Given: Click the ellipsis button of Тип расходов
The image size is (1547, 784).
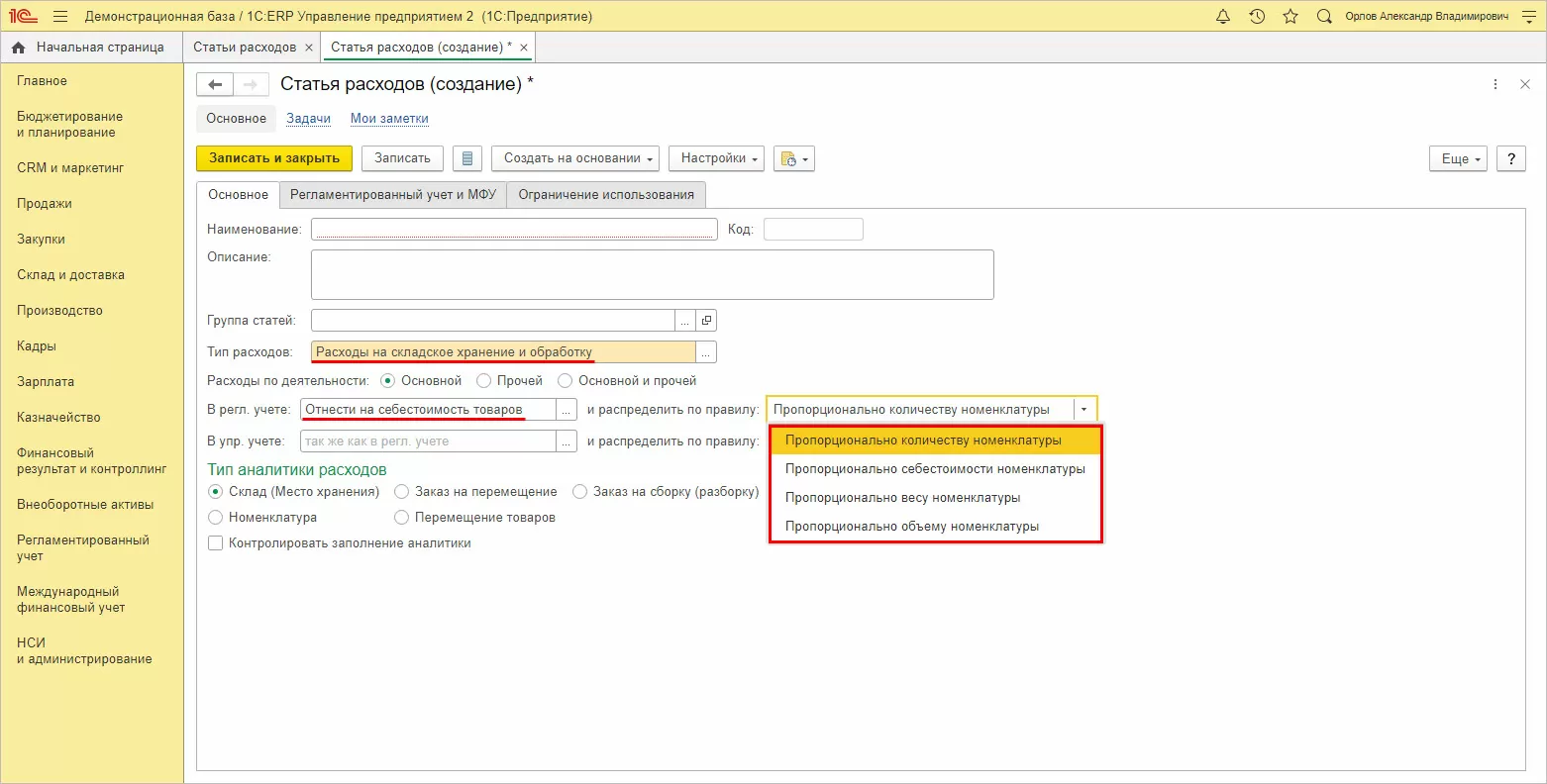Looking at the screenshot, I should click(x=706, y=352).
